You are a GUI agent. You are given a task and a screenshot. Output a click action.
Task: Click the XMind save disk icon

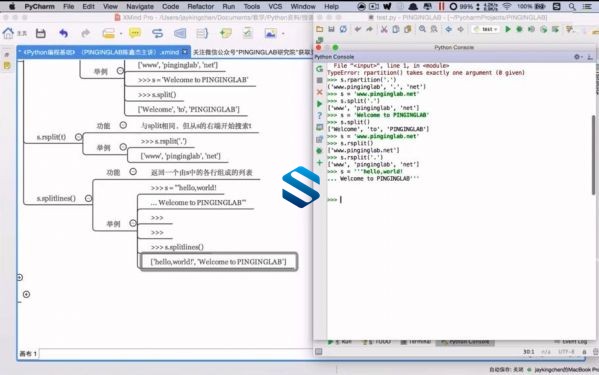[x=41, y=34]
